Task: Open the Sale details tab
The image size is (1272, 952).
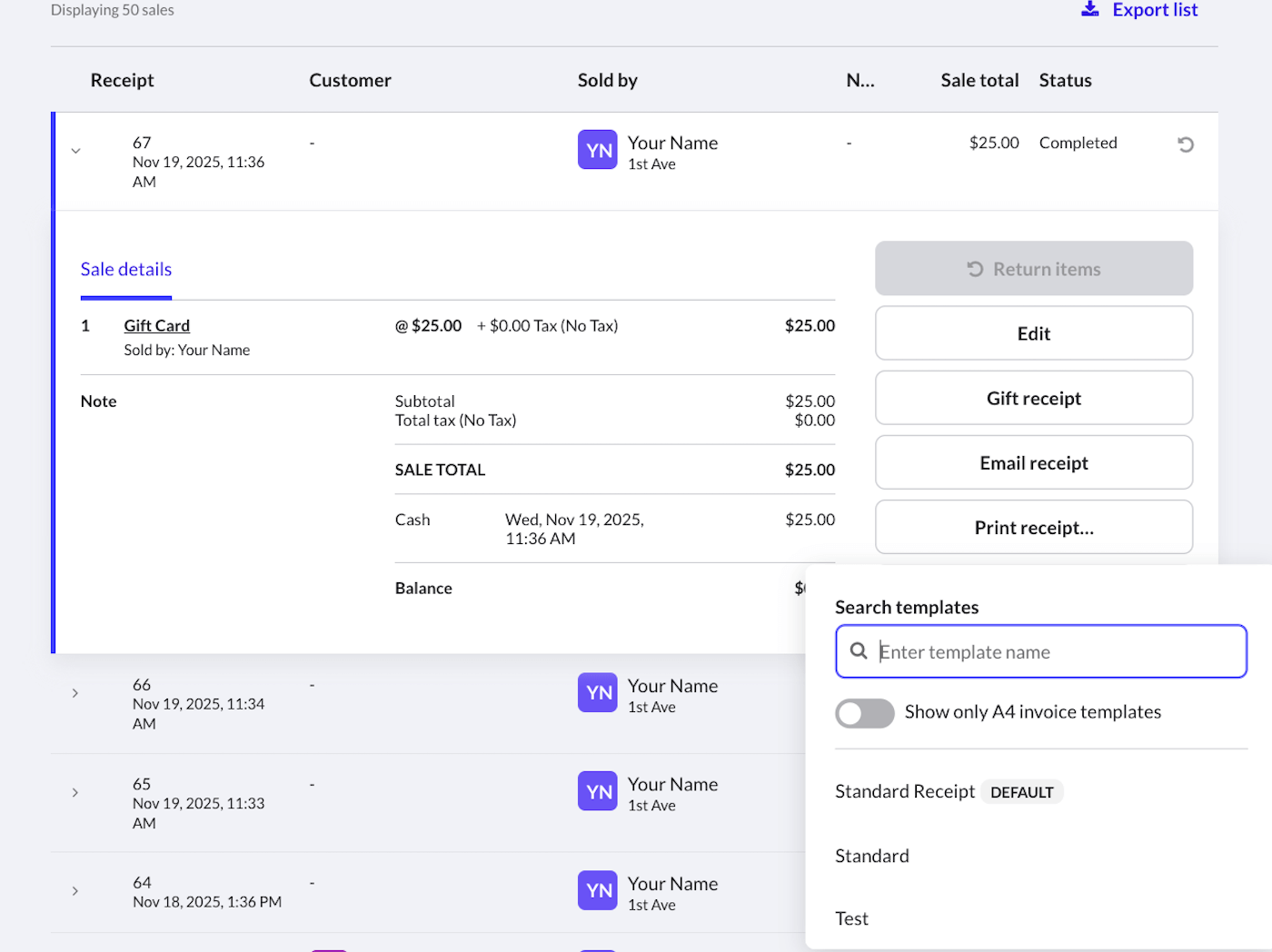Action: tap(126, 270)
